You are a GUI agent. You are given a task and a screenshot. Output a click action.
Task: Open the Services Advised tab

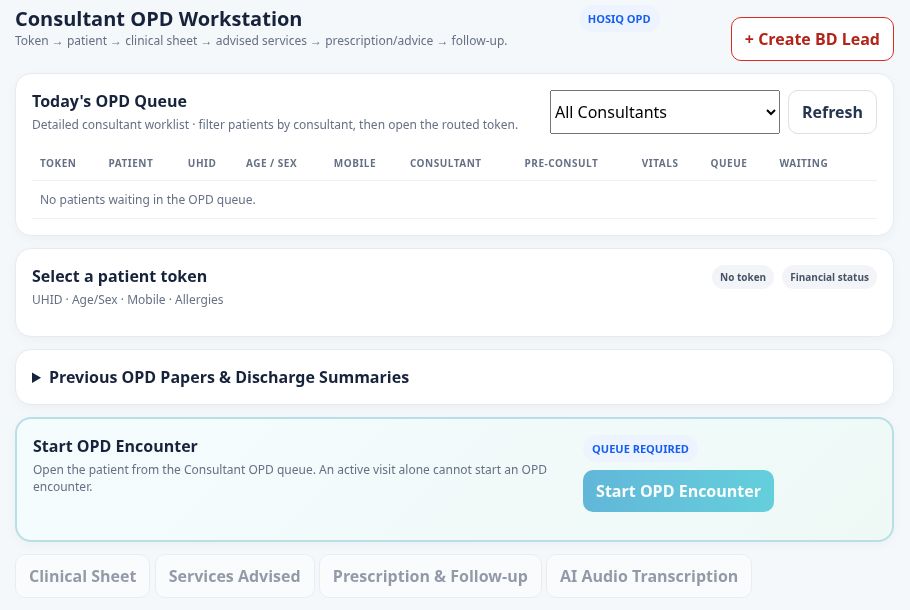coord(234,576)
